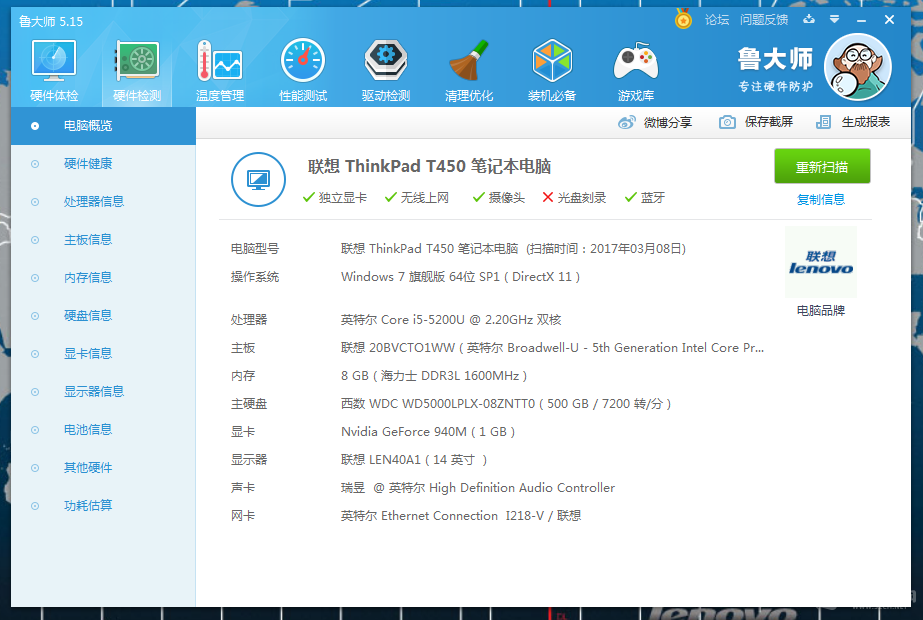Image resolution: width=923 pixels, height=620 pixels.
Task: Click the Nvidia GeForce 940M value
Action: tap(428, 432)
